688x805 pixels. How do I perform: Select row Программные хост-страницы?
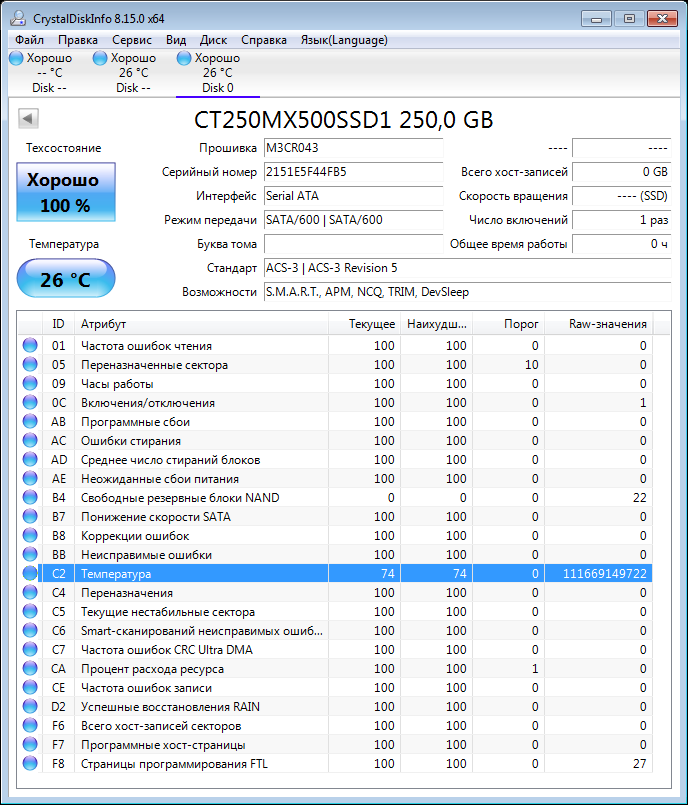click(x=335, y=744)
